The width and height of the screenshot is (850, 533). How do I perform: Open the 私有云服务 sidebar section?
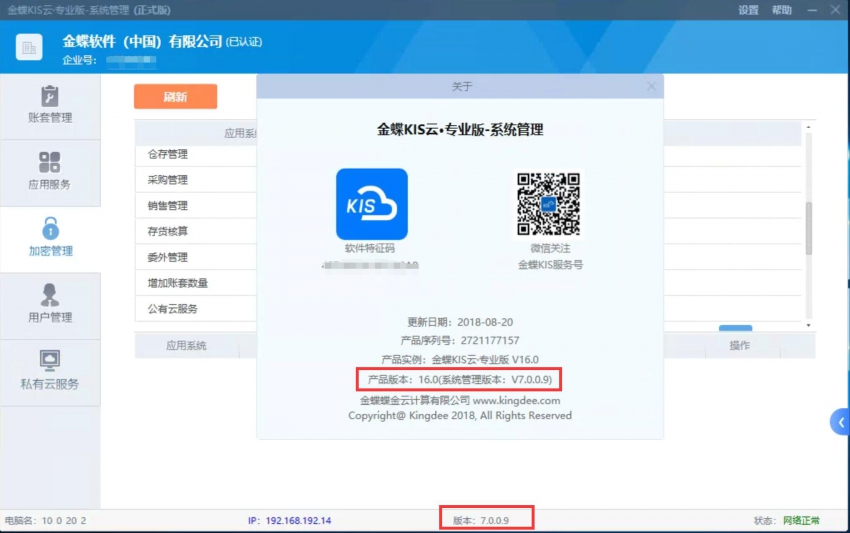[49, 371]
